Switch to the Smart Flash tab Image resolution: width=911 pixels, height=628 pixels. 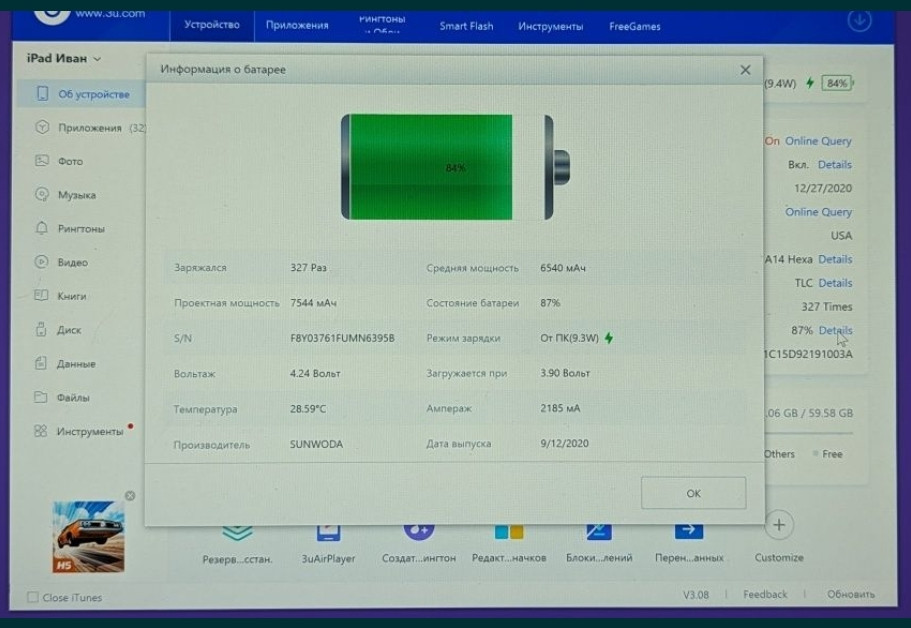(x=466, y=26)
